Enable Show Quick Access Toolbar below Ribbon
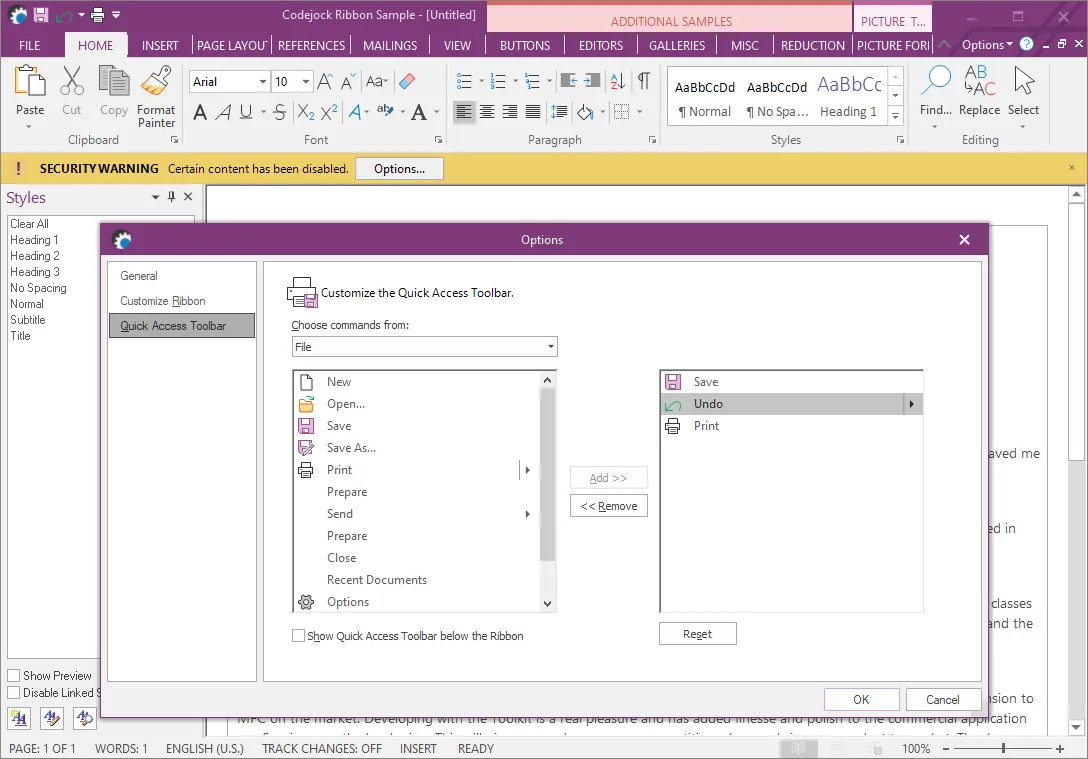This screenshot has width=1088, height=759. [298, 636]
